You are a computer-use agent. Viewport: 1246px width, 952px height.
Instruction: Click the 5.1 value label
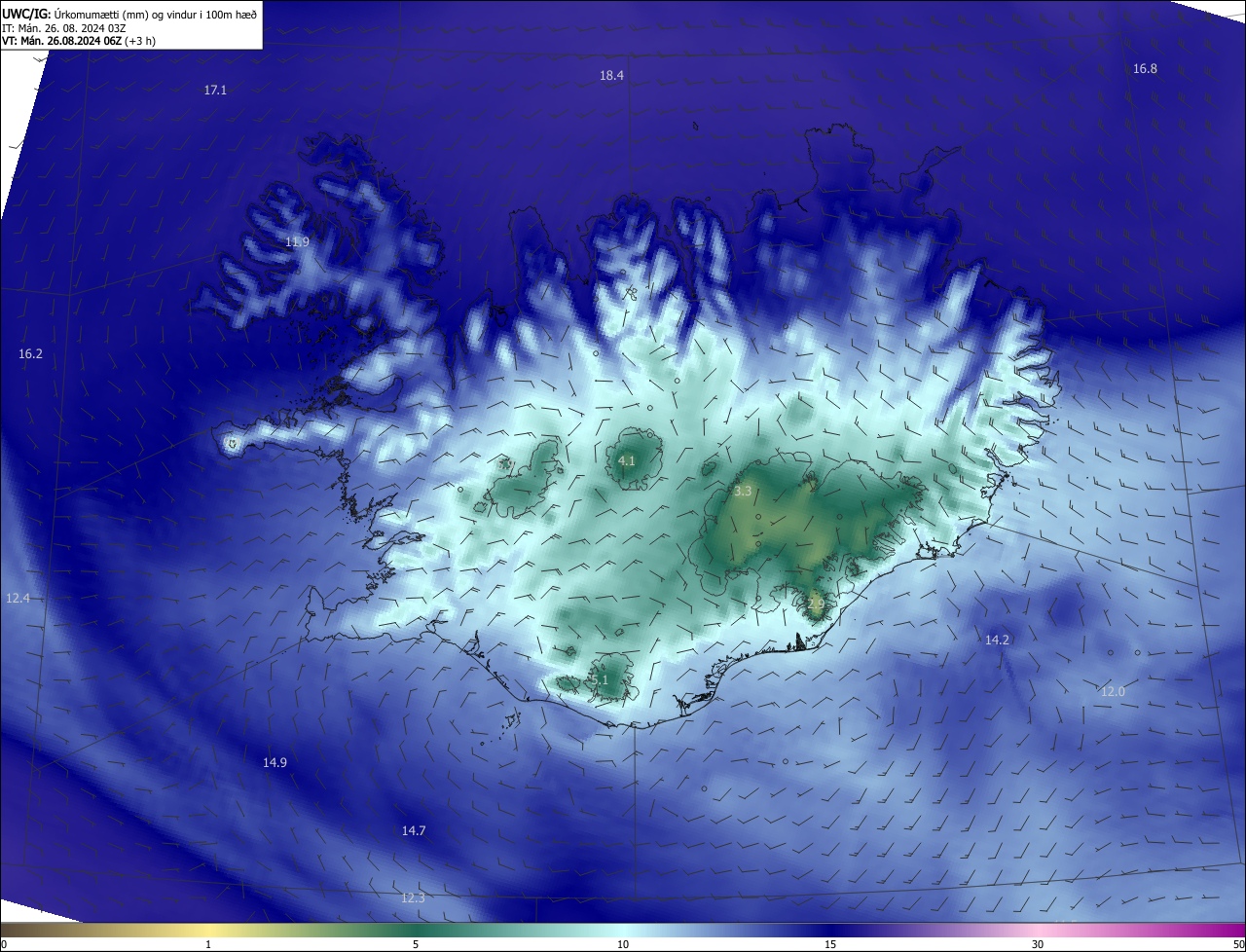pos(600,679)
